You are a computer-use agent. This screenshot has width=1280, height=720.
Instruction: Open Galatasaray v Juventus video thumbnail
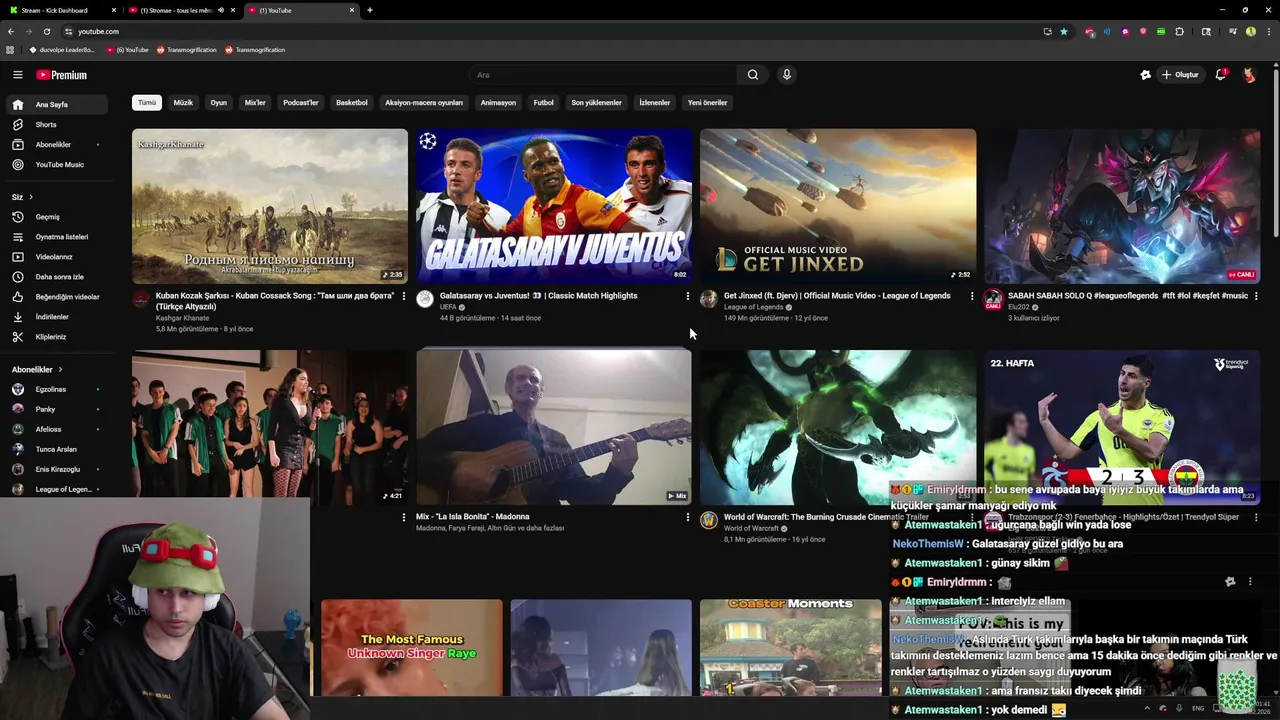coord(554,206)
